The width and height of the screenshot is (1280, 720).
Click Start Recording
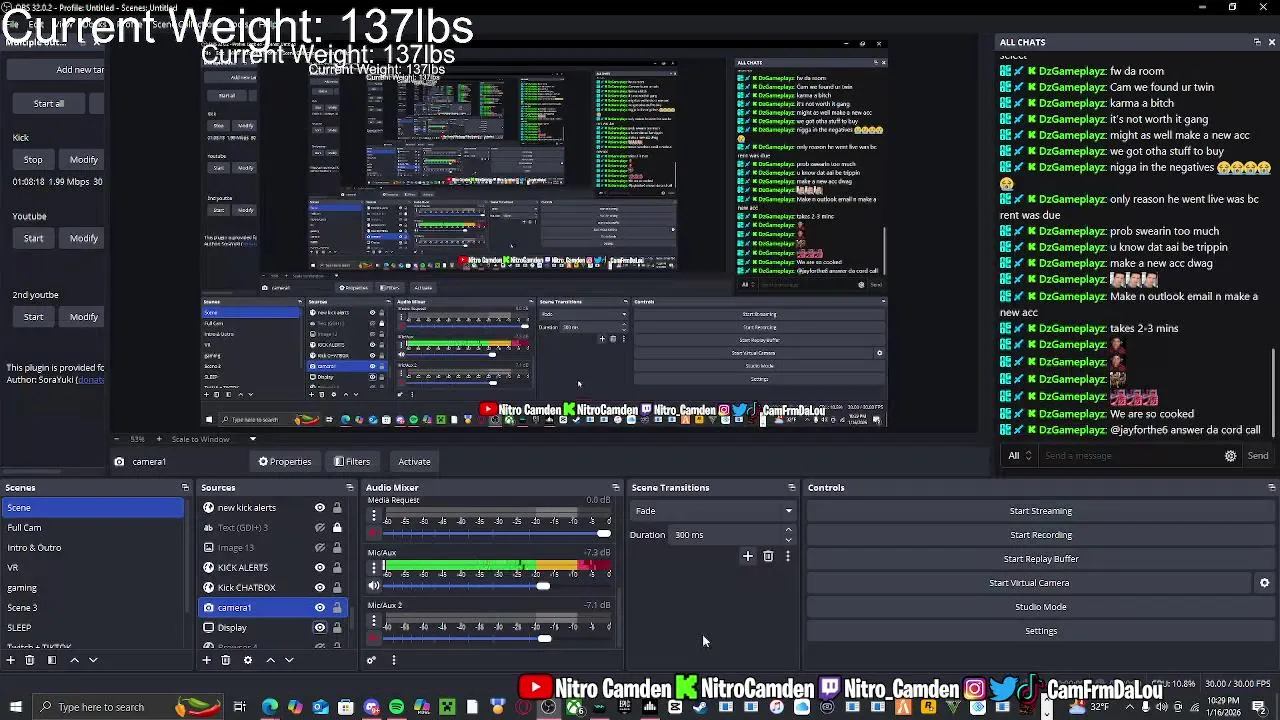[1040, 535]
